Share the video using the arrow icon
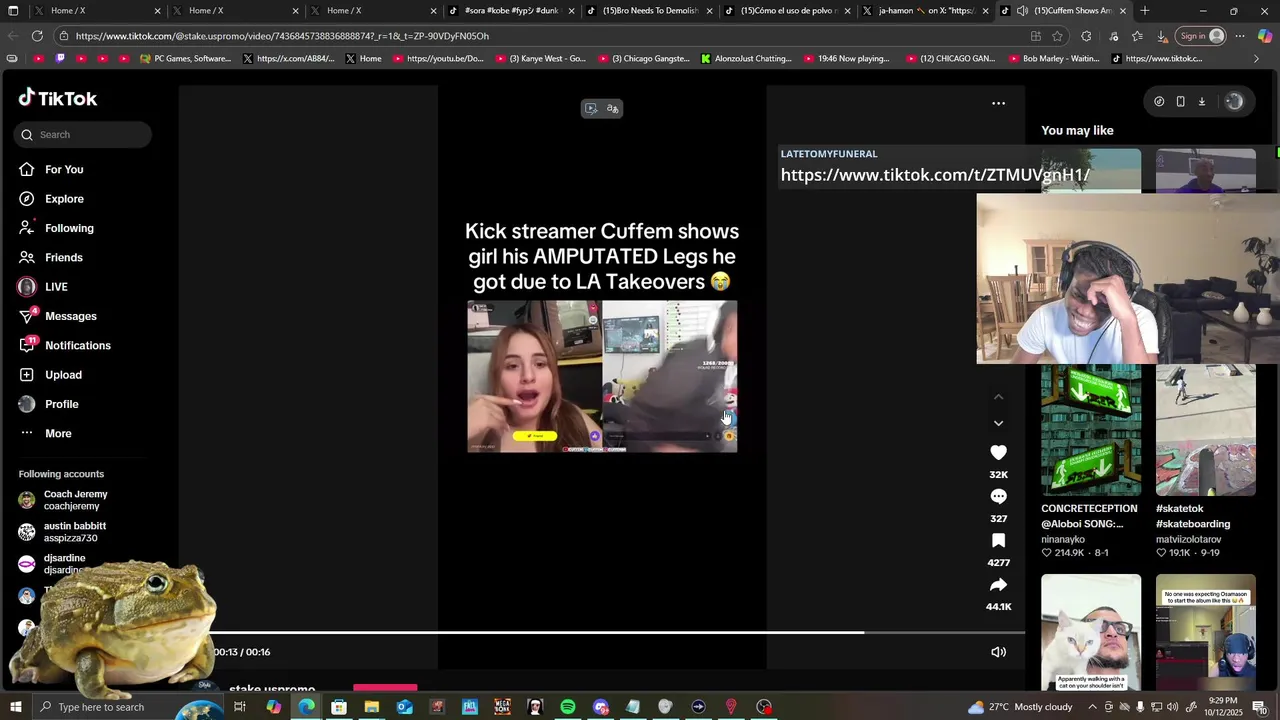1280x720 pixels. 998,585
